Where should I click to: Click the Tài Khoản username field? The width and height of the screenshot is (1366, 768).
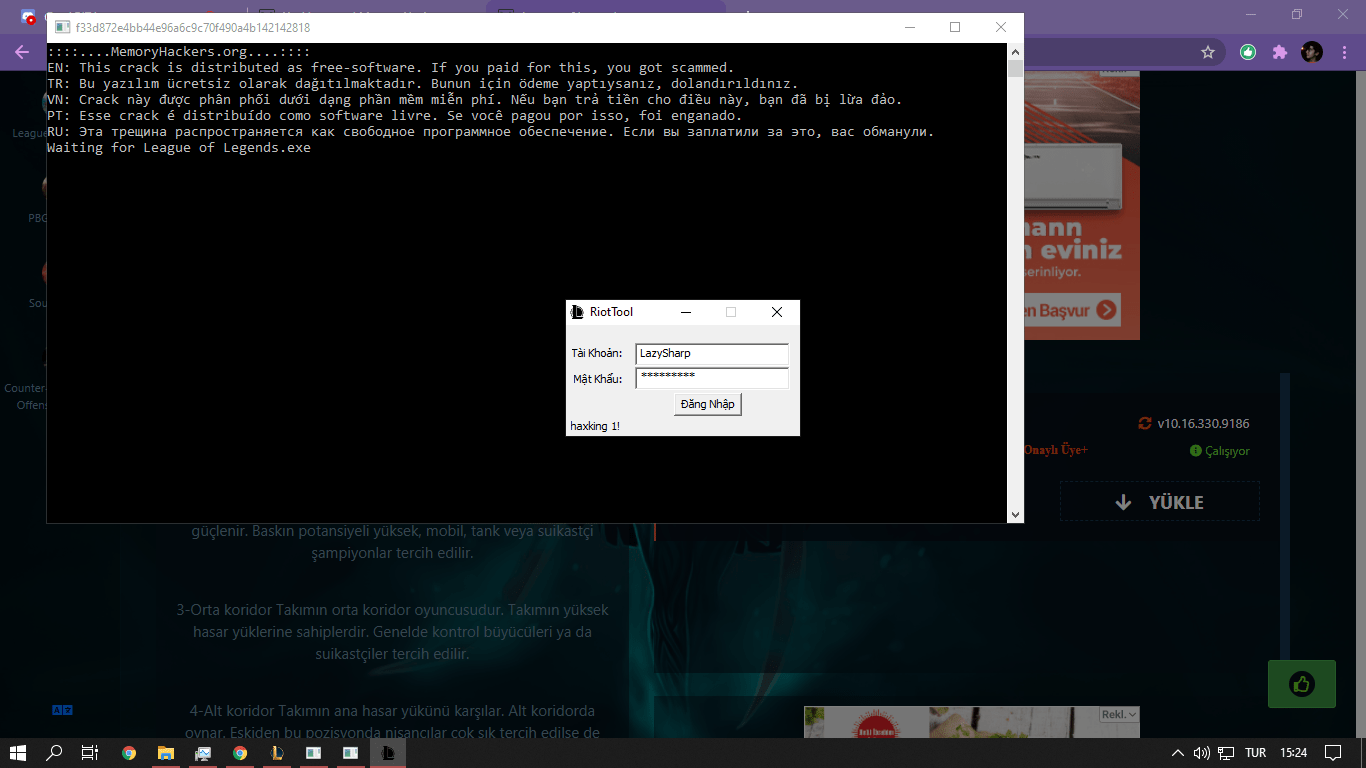(712, 353)
